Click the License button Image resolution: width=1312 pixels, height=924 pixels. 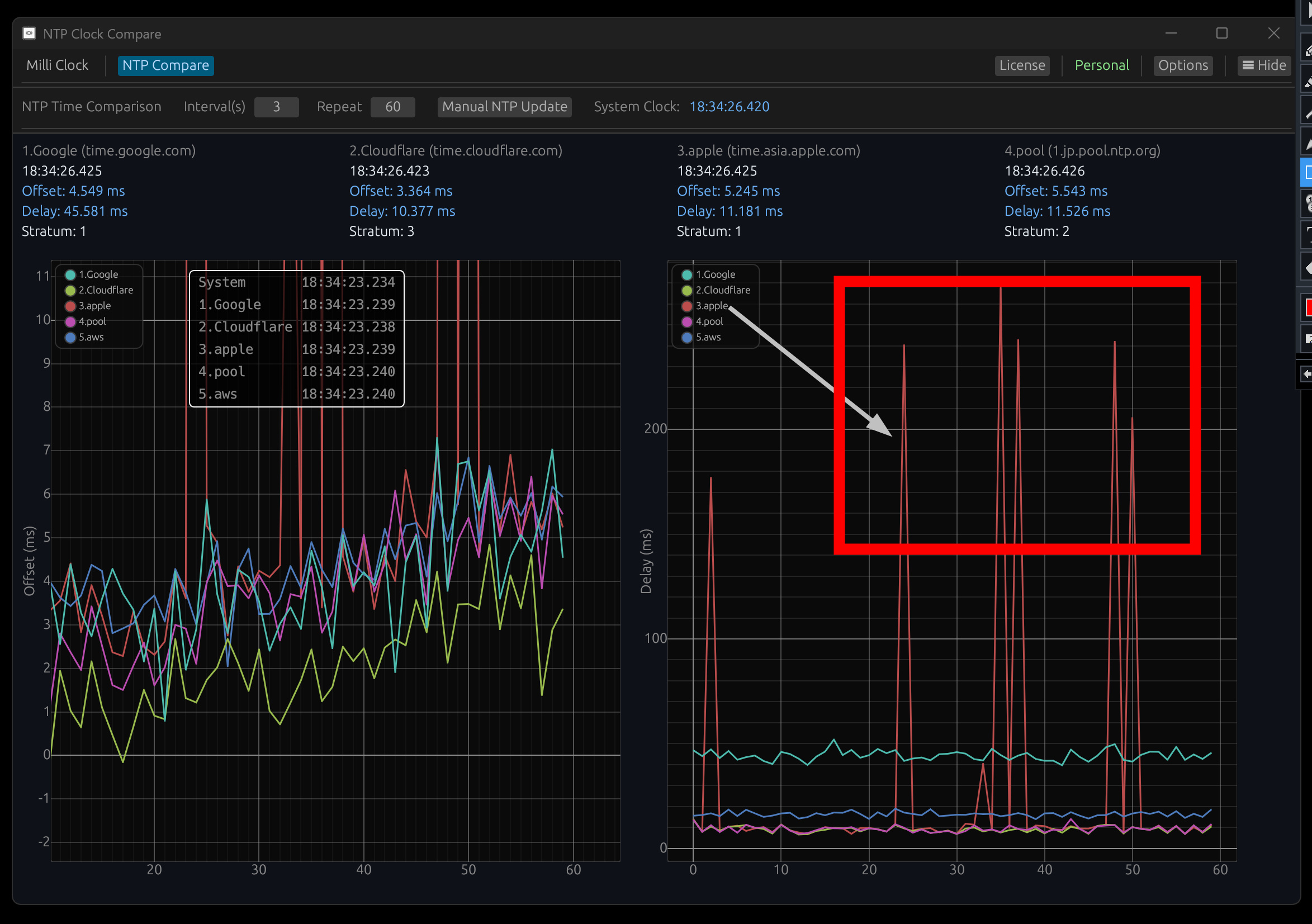click(1022, 65)
